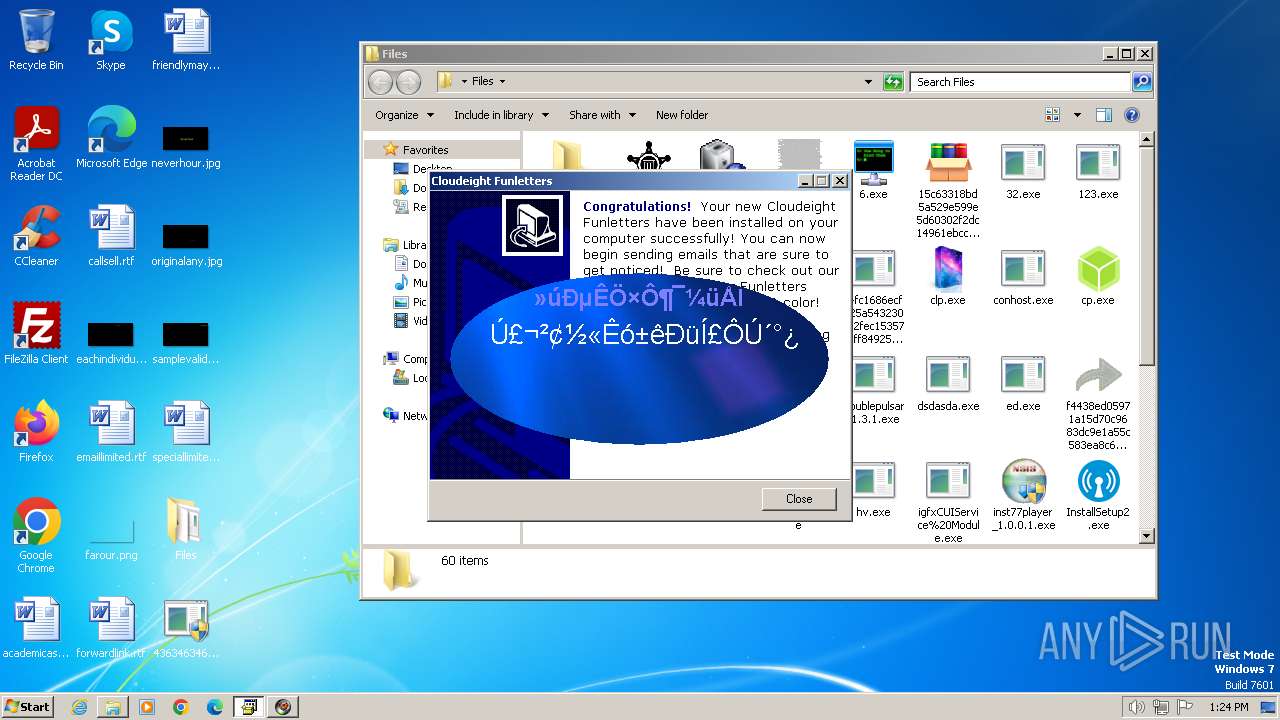This screenshot has width=1280, height=720.
Task: Expand the address bar history dropdown
Action: (x=869, y=82)
